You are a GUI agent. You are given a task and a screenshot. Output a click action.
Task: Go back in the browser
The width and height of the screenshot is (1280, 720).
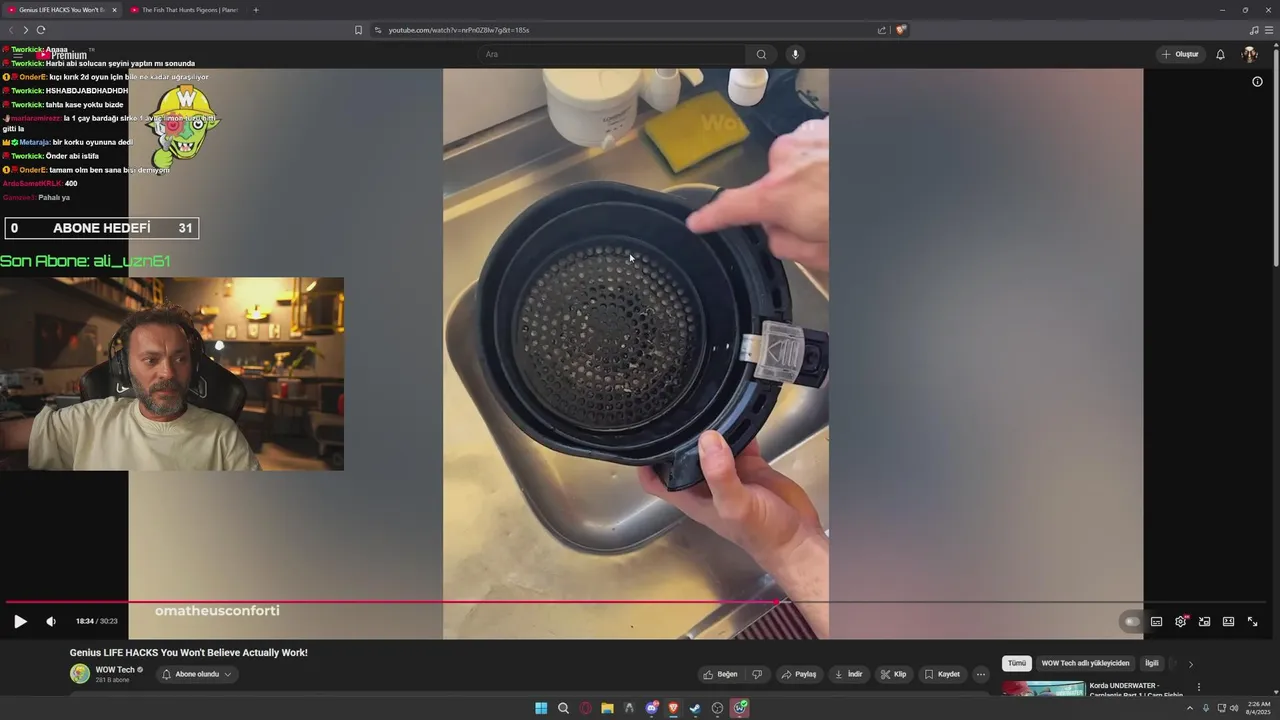point(11,30)
